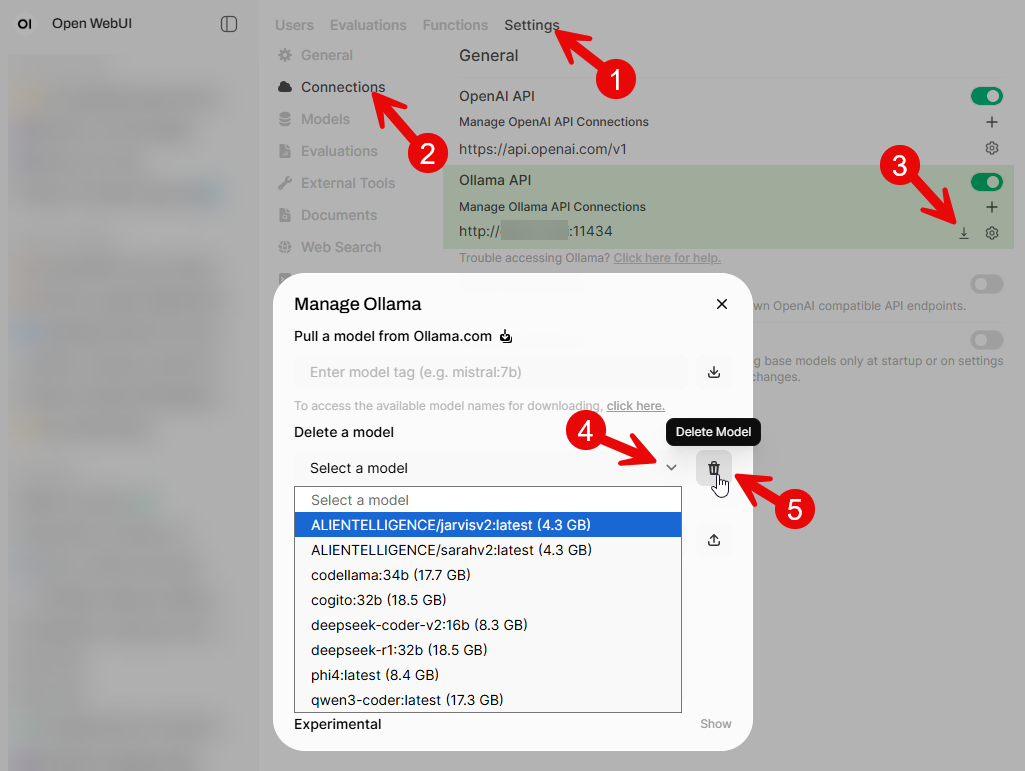
Task: Disable the OpenAI API toggle
Action: (x=986, y=96)
